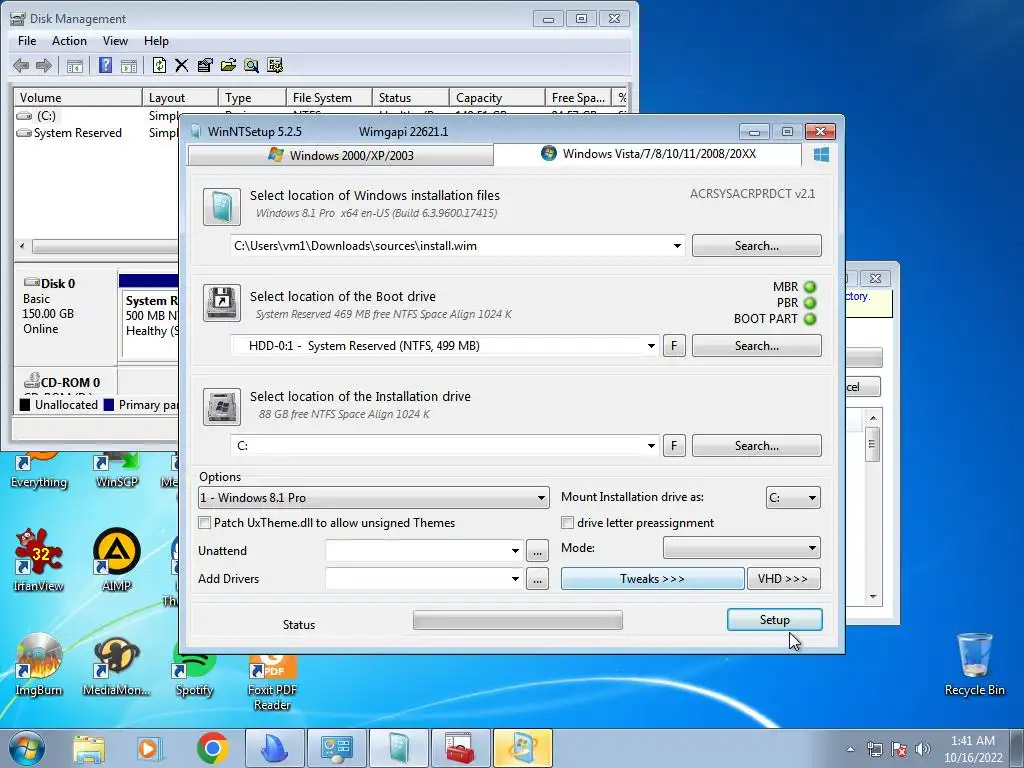Click the browse button beside Unattend
The height and width of the screenshot is (768, 1024).
pyautogui.click(x=537, y=551)
